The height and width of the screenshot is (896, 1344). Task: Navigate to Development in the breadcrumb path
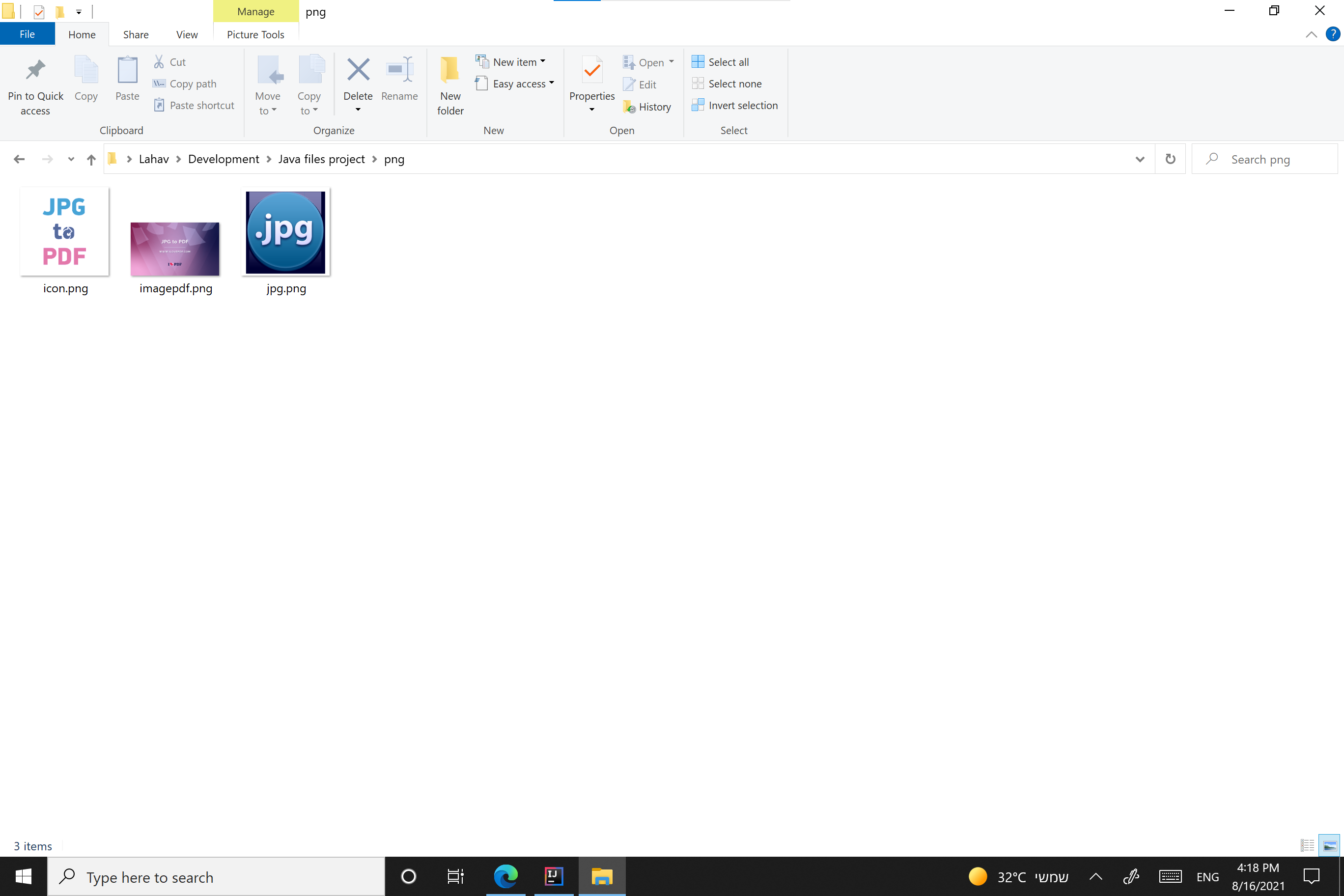[x=224, y=160]
